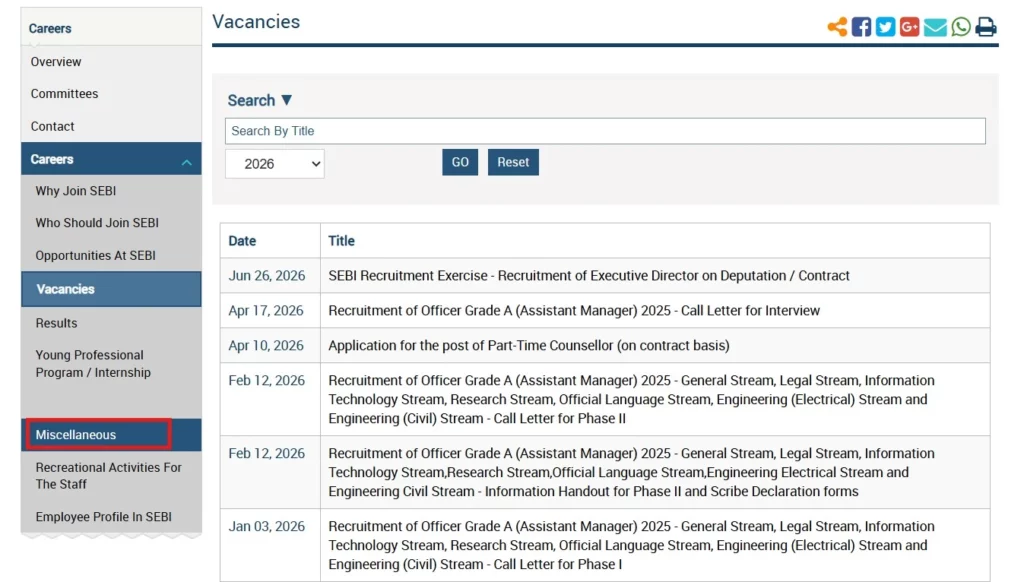Open Results sidebar item
The width and height of the screenshot is (1024, 582).
56,323
